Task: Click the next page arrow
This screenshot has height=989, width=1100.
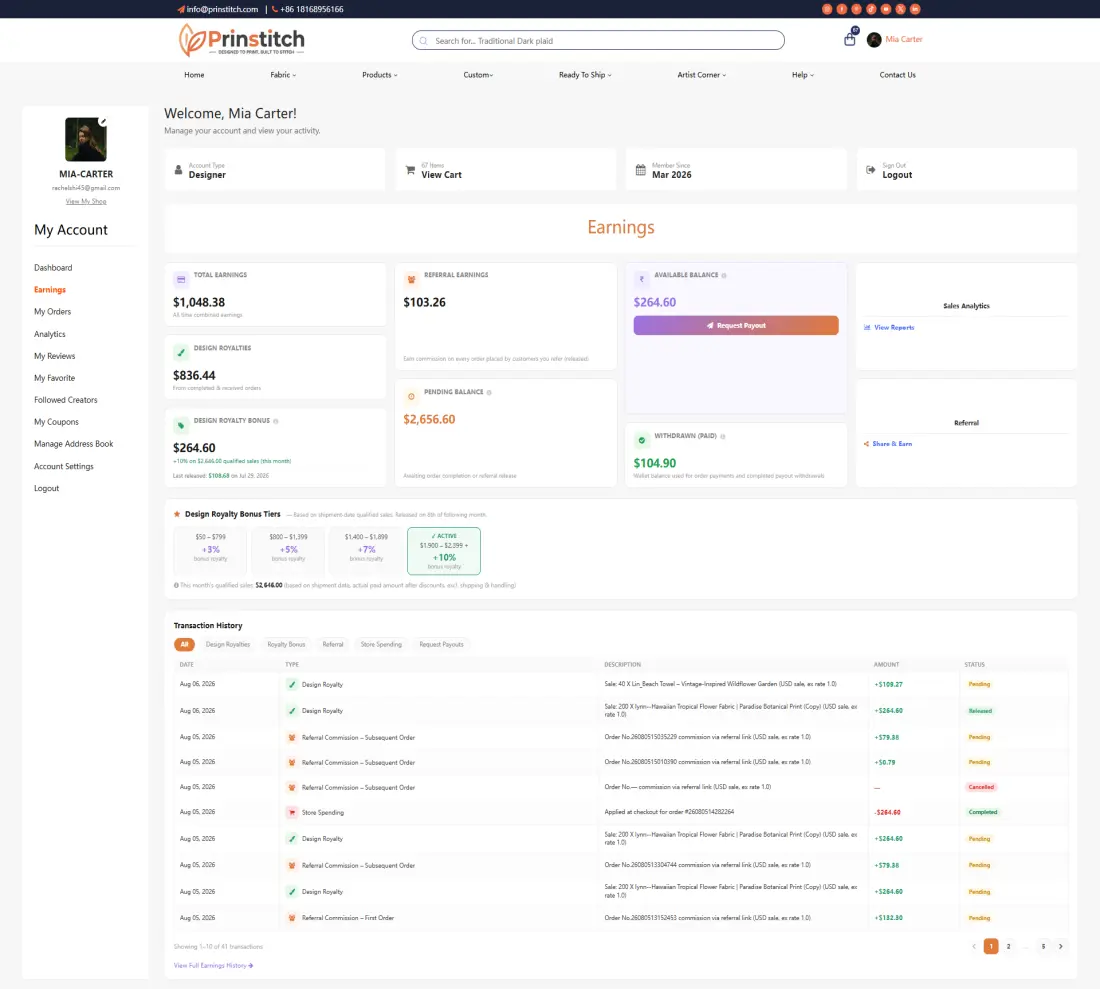Action: click(x=1061, y=947)
